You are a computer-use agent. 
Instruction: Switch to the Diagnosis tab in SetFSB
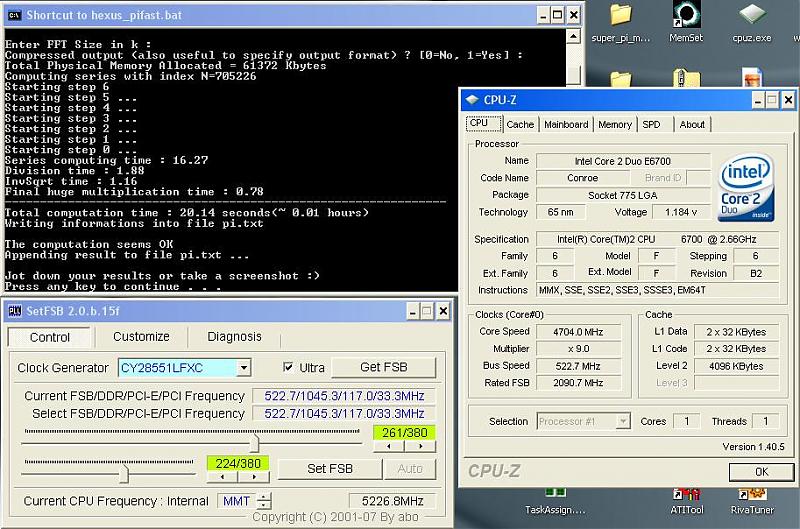pos(234,337)
